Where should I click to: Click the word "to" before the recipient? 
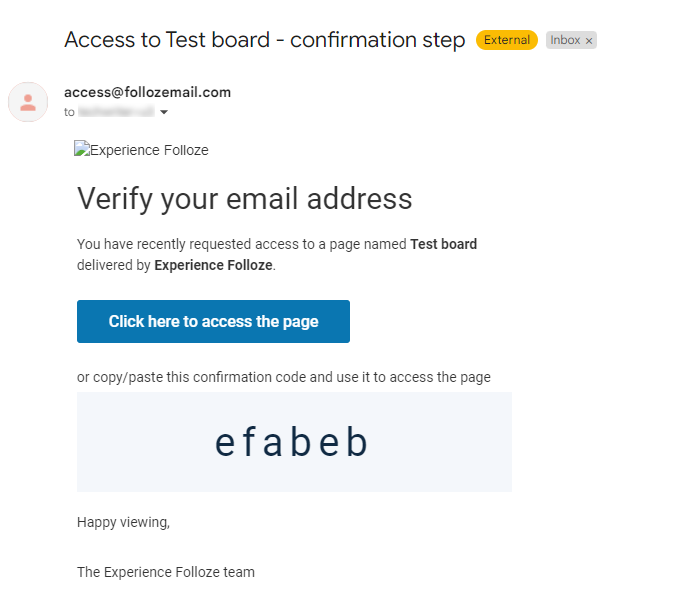tap(69, 113)
